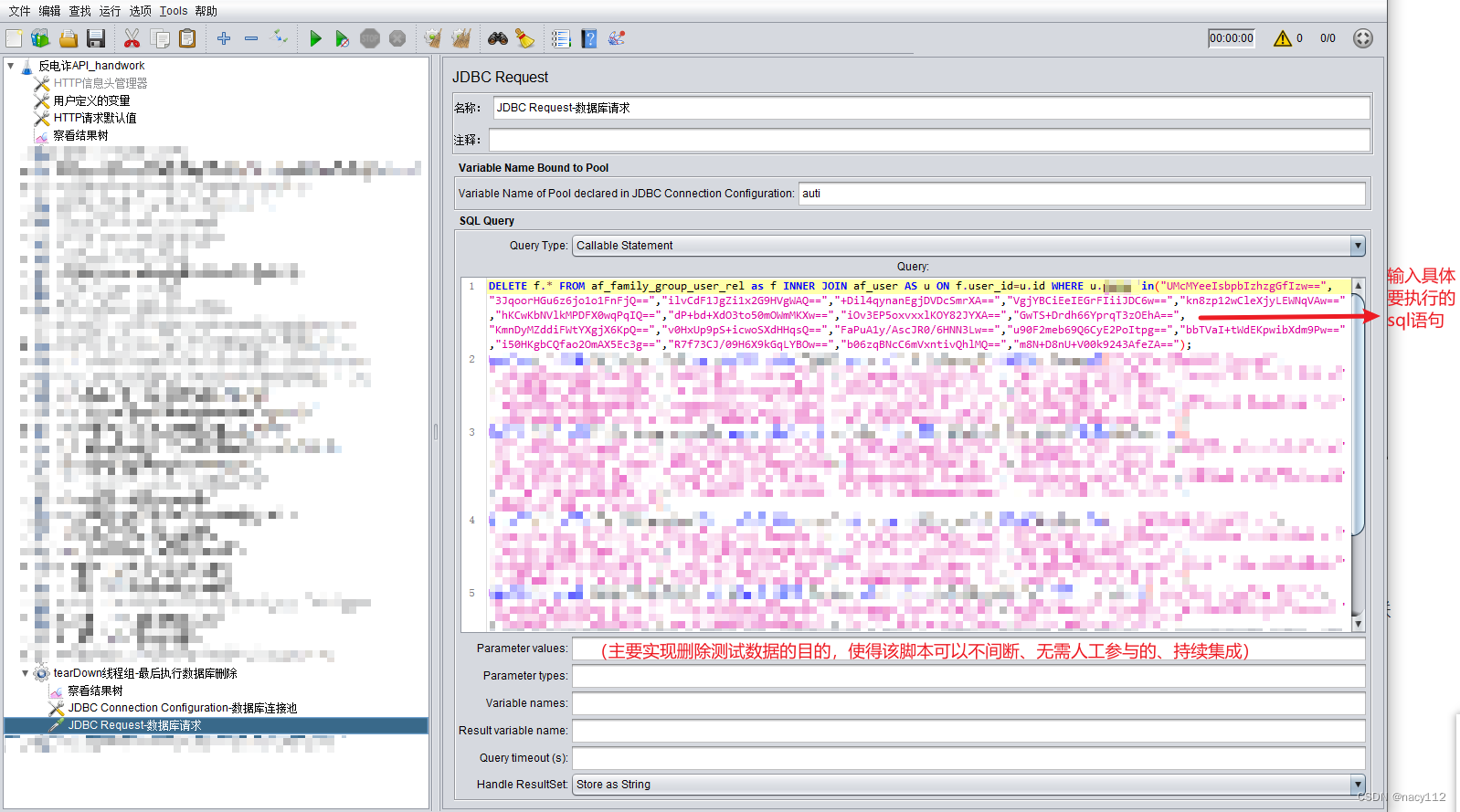This screenshot has height=812, width=1460.
Task: Start test without pauses icon
Action: pyautogui.click(x=343, y=38)
